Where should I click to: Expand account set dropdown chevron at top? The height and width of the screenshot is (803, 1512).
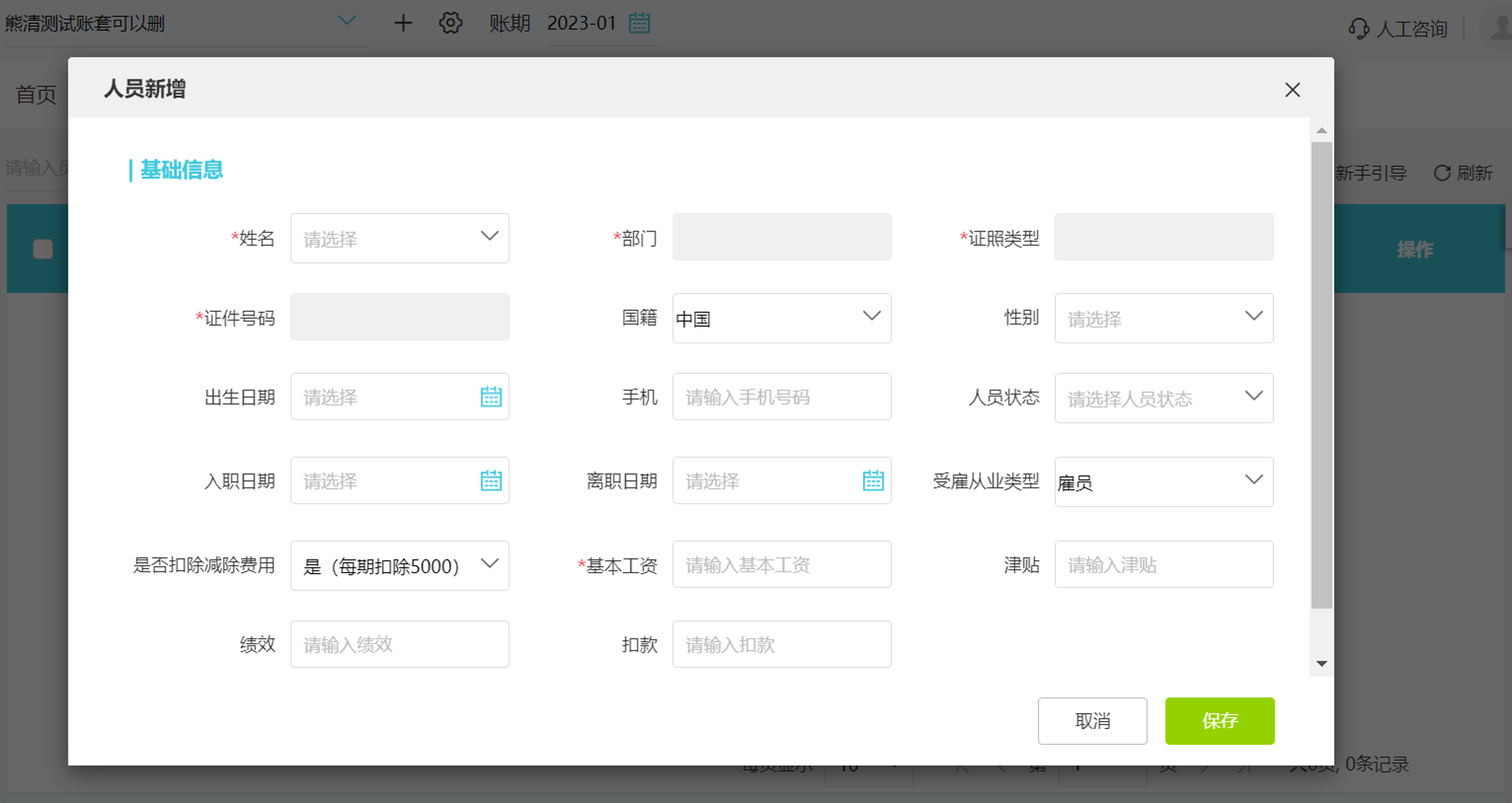(346, 20)
